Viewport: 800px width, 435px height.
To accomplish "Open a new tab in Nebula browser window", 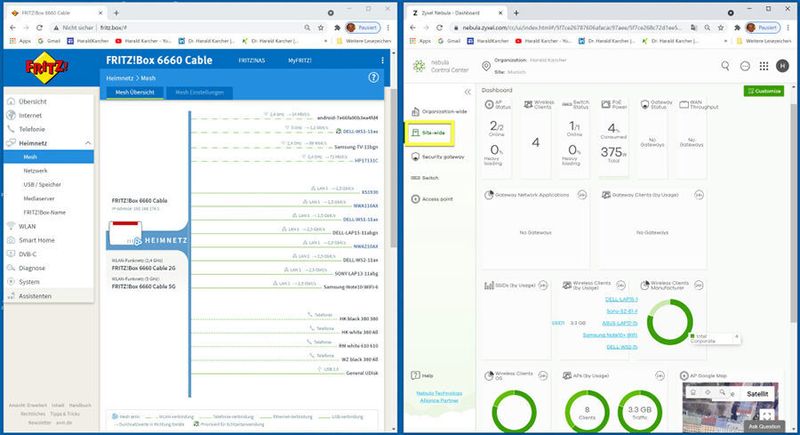I will [516, 13].
